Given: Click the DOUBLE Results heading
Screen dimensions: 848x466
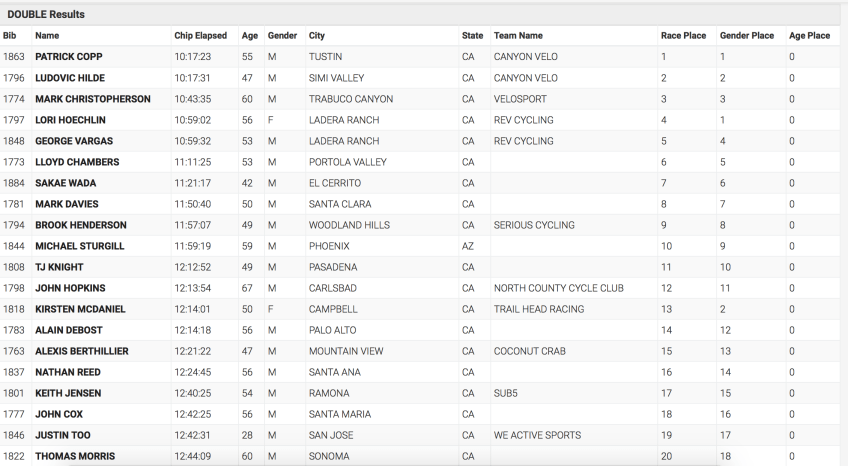Looking at the screenshot, I should pyautogui.click(x=46, y=14).
